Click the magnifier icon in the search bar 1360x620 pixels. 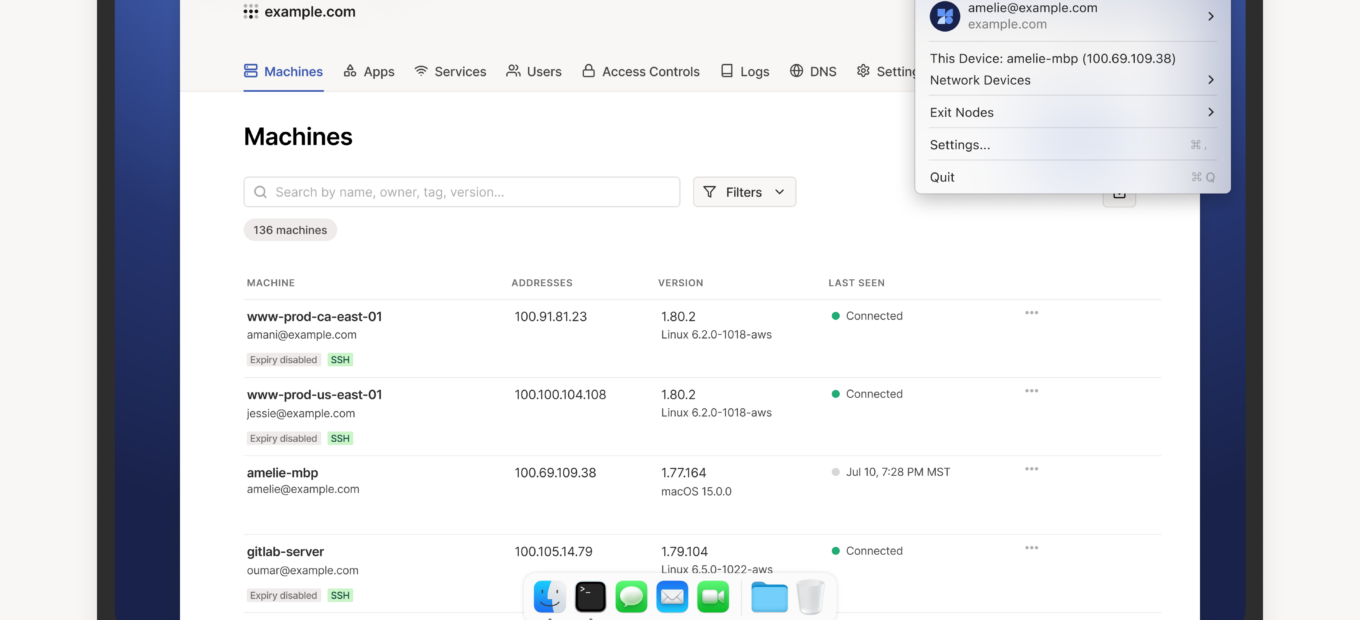click(260, 191)
